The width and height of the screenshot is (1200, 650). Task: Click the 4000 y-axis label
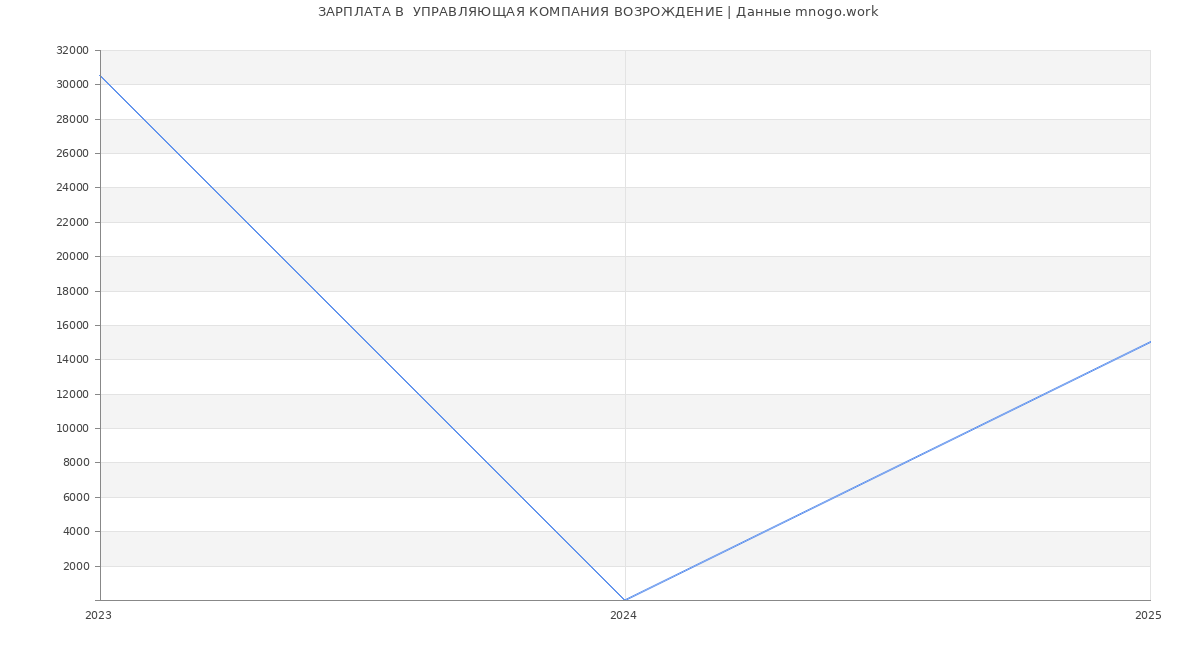pyautogui.click(x=76, y=531)
